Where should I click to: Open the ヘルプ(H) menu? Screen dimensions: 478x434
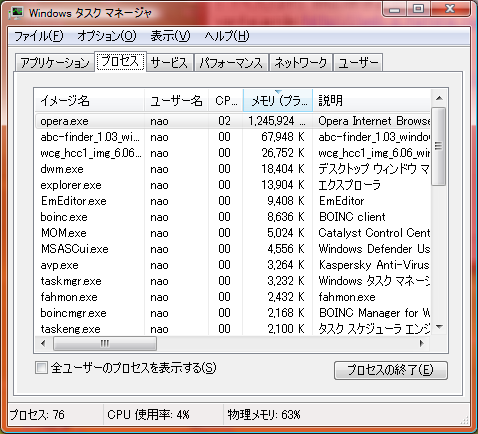227,36
